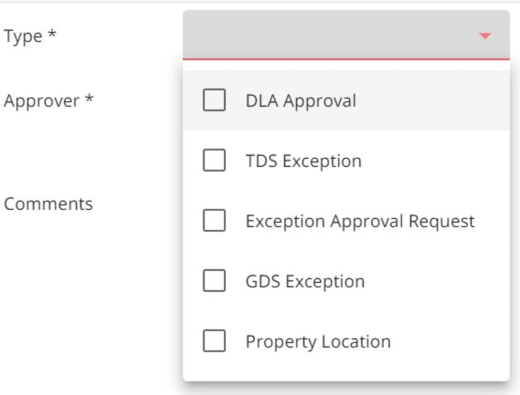The height and width of the screenshot is (395, 520).
Task: Enable the Exception Approval Request checkbox
Action: (214, 221)
